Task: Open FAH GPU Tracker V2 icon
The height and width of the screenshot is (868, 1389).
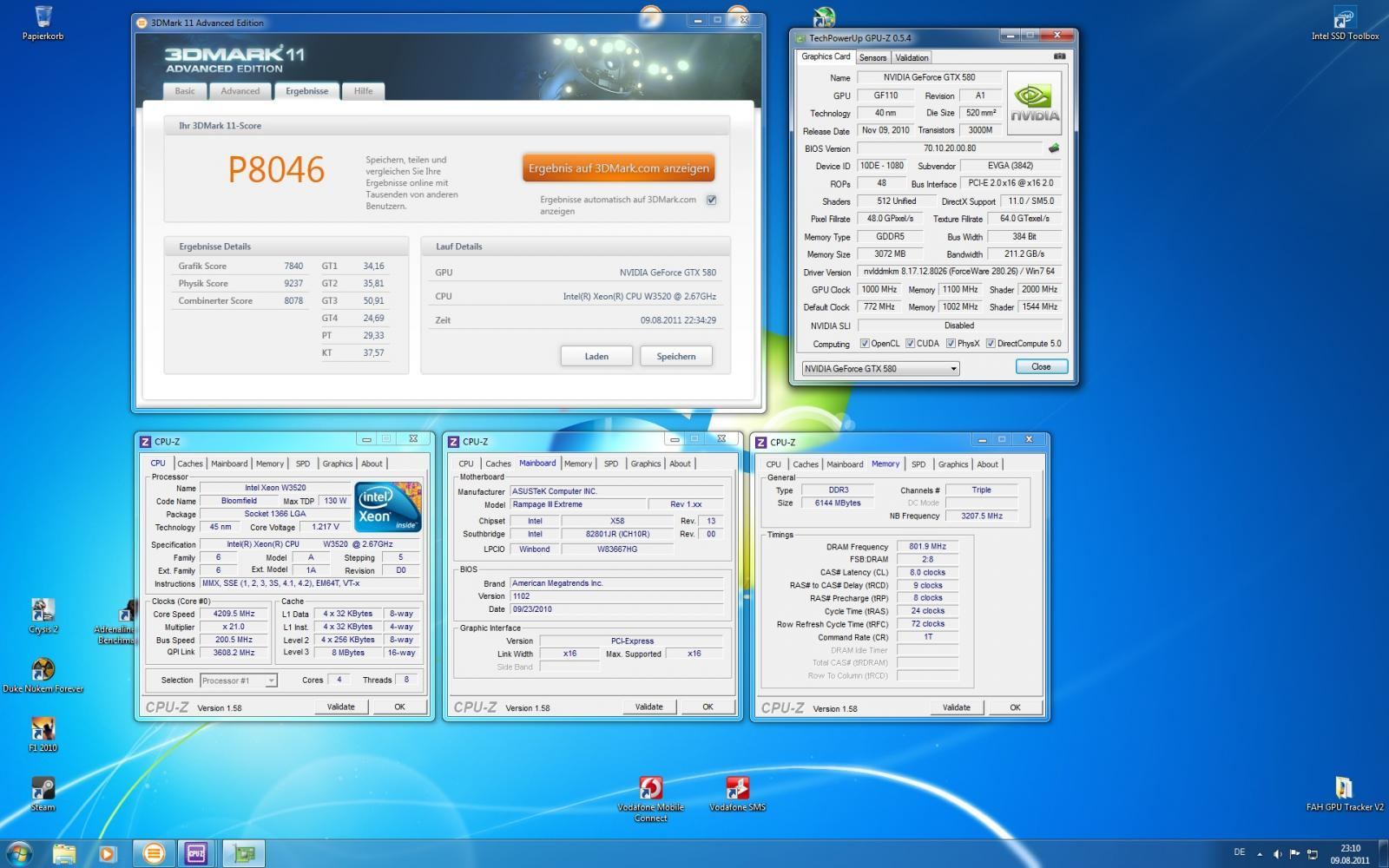Action: (x=1345, y=793)
